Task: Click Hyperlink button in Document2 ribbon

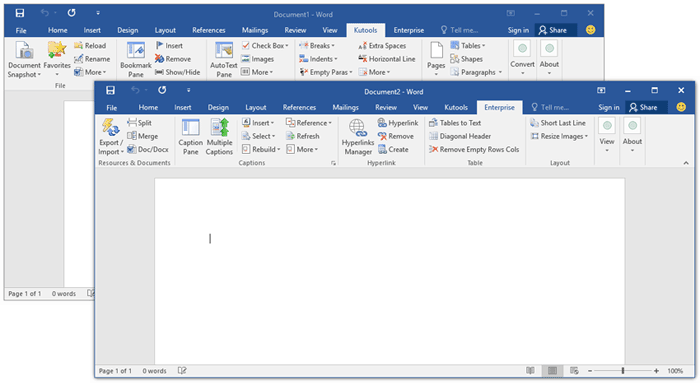Action: point(398,123)
